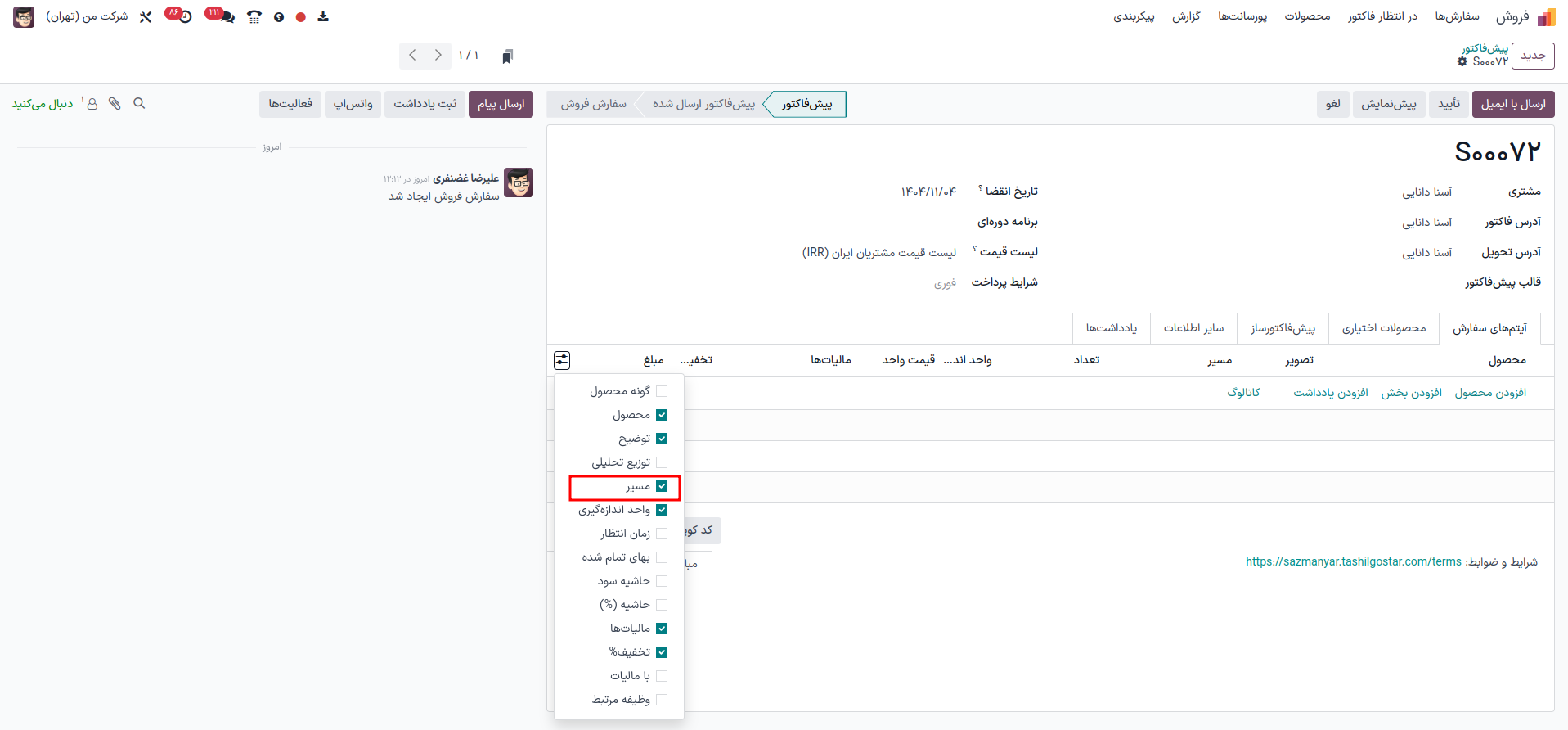Open the conversations icon with 211 badge

pyautogui.click(x=226, y=17)
